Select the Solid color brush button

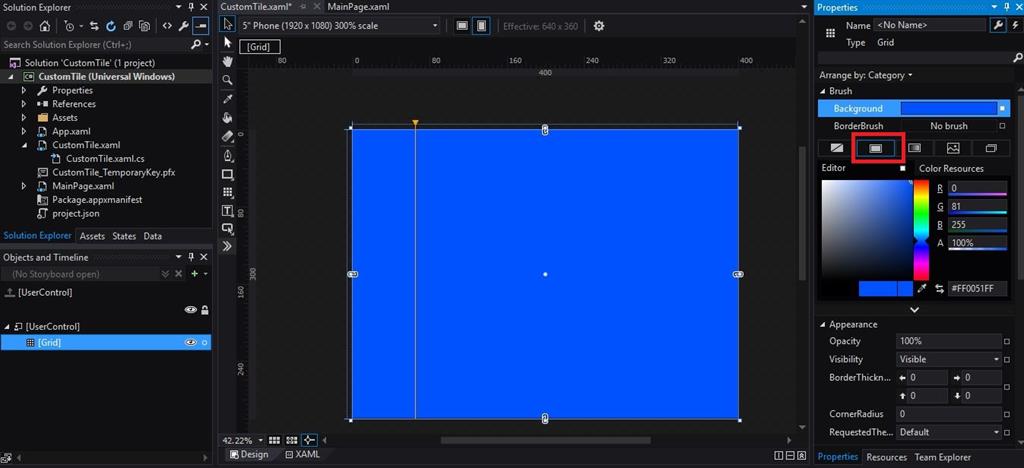(x=876, y=148)
